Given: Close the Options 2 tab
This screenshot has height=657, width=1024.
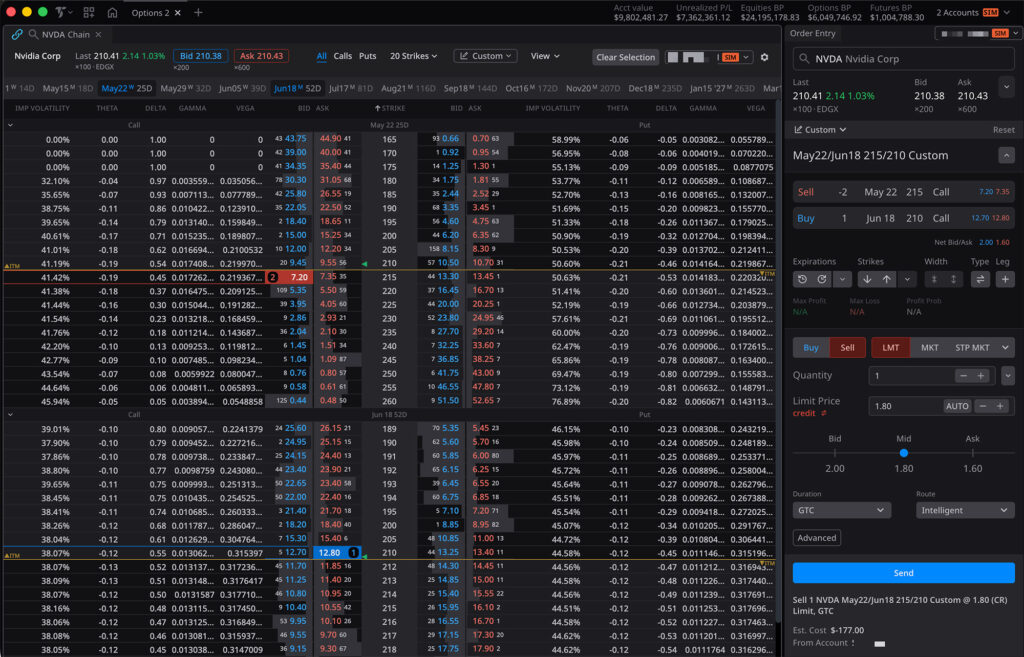Looking at the screenshot, I should [178, 12].
